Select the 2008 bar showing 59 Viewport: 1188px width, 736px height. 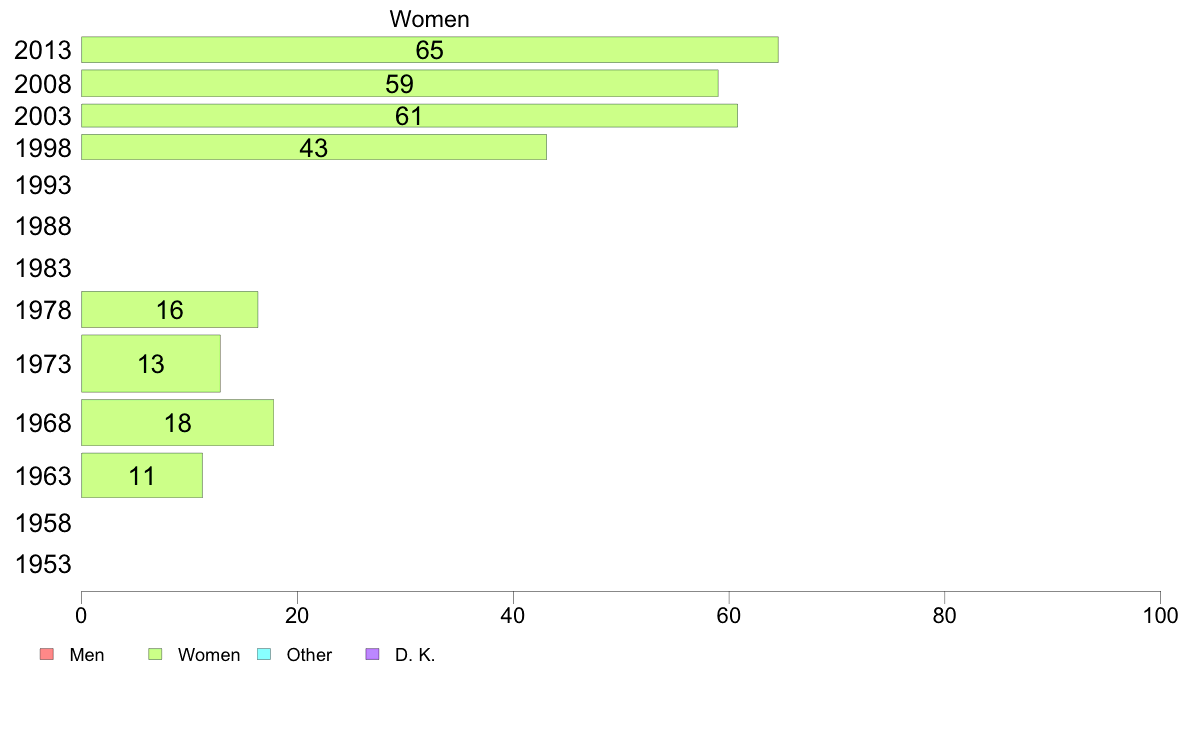pos(399,83)
